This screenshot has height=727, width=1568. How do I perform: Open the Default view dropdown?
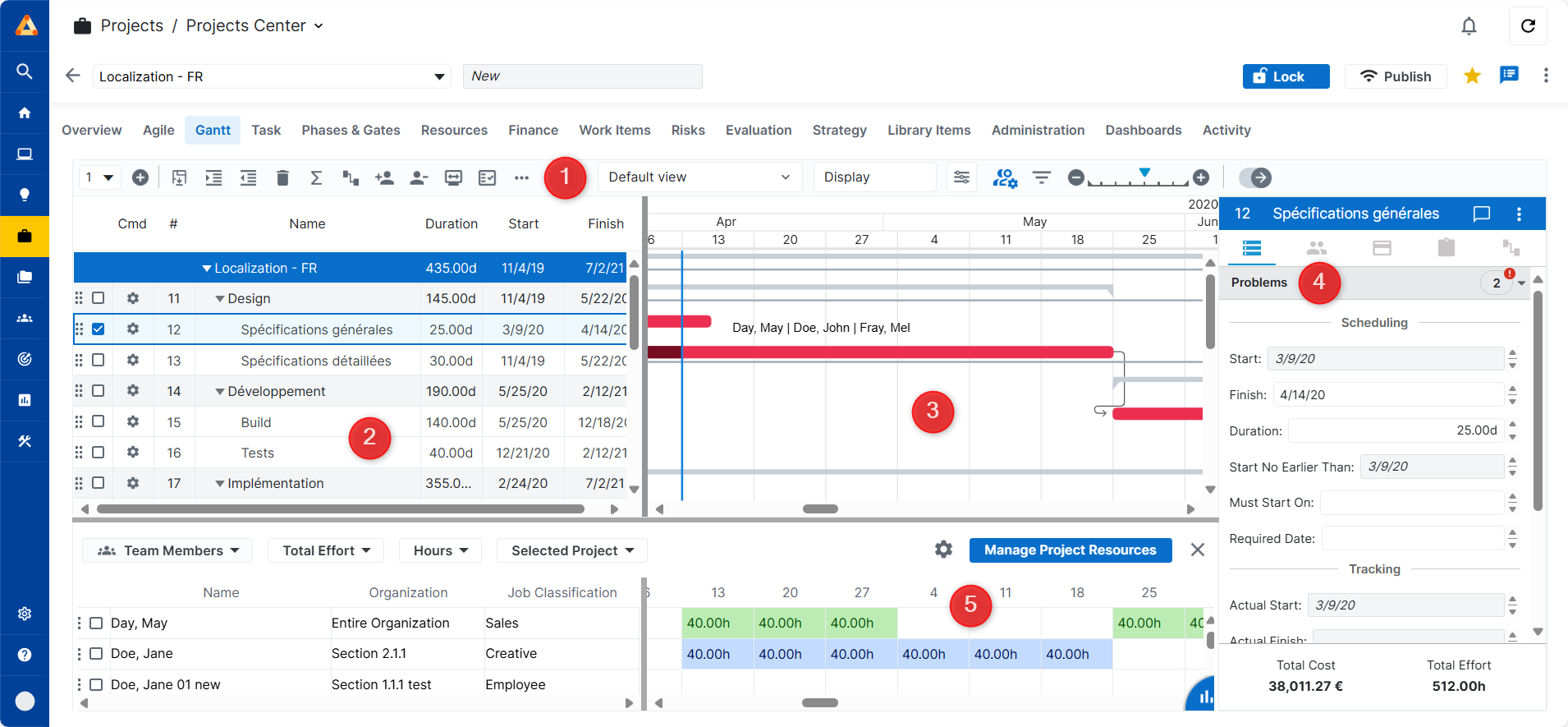pyautogui.click(x=699, y=177)
